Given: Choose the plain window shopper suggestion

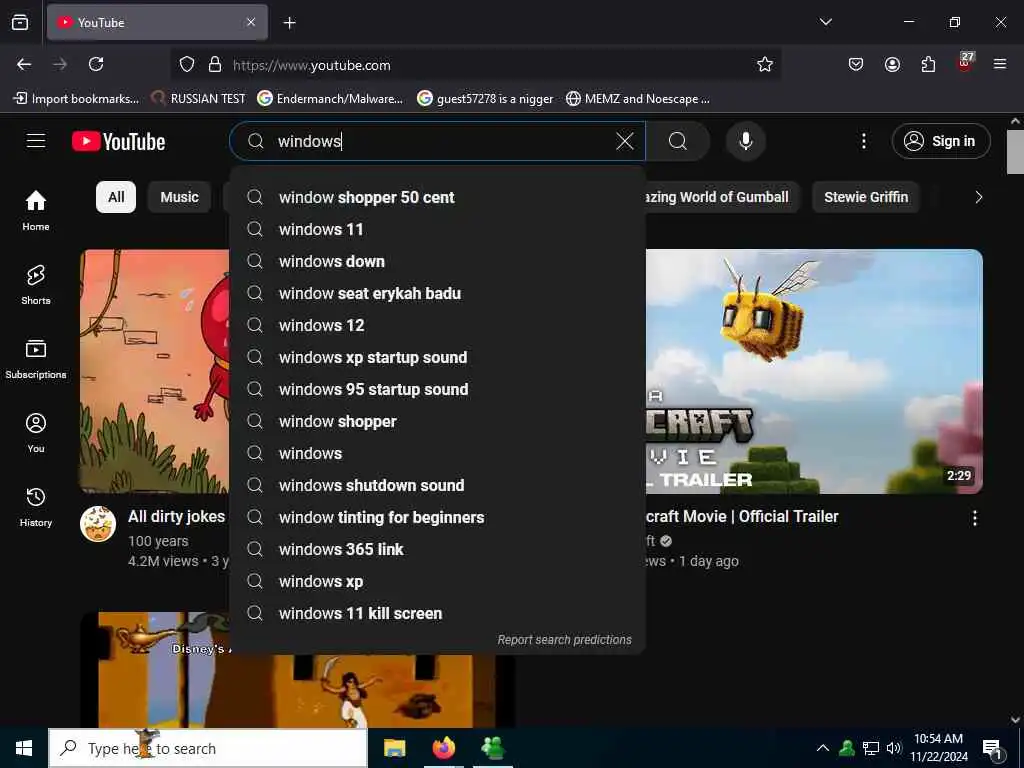Looking at the screenshot, I should [438, 421].
